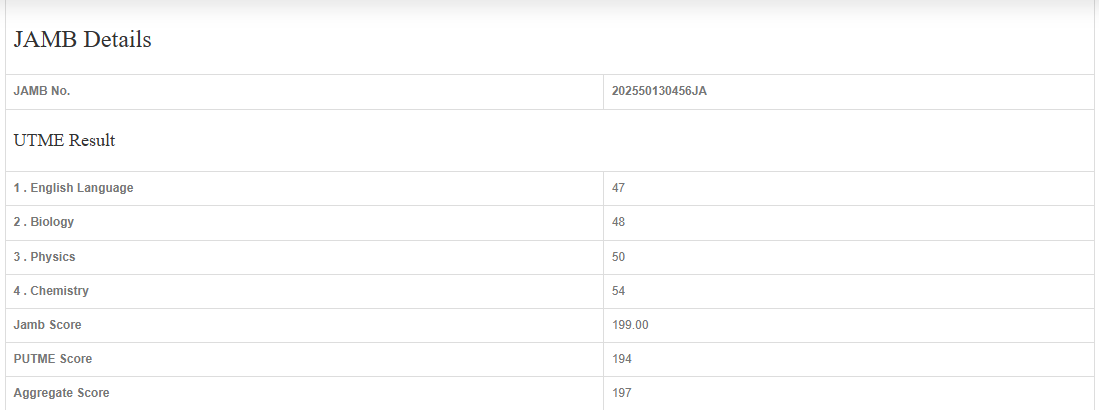Screen dimensions: 1099x410
Task: Click the Jamb Score label
Action: pyautogui.click(x=48, y=325)
